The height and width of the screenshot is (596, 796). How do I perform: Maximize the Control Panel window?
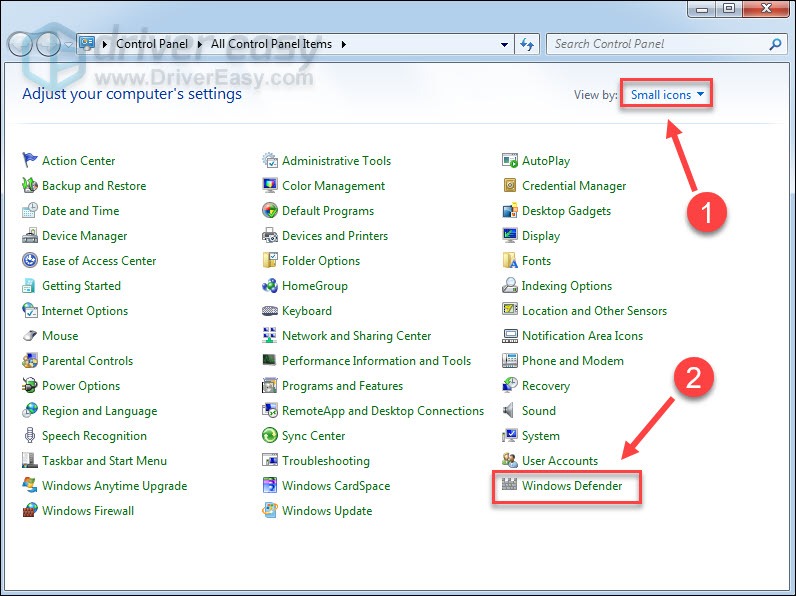point(728,8)
